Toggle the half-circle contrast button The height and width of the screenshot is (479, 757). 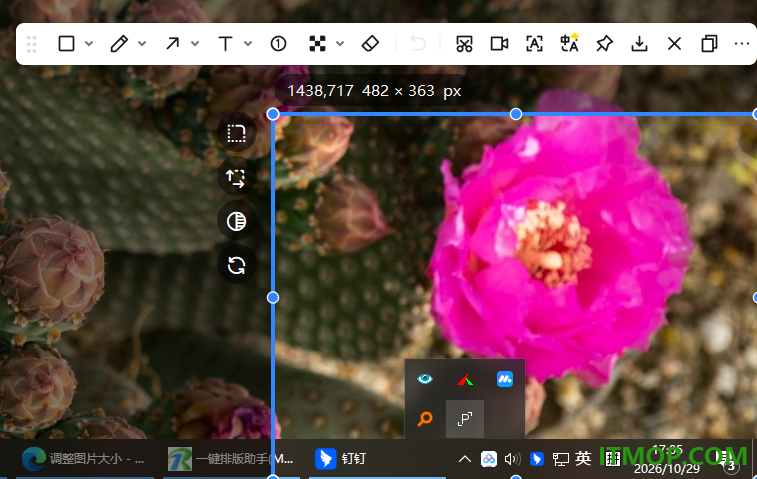[x=236, y=222]
